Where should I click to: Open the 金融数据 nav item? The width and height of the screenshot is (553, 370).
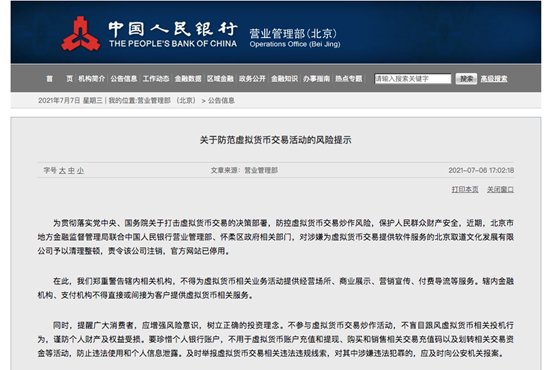188,79
